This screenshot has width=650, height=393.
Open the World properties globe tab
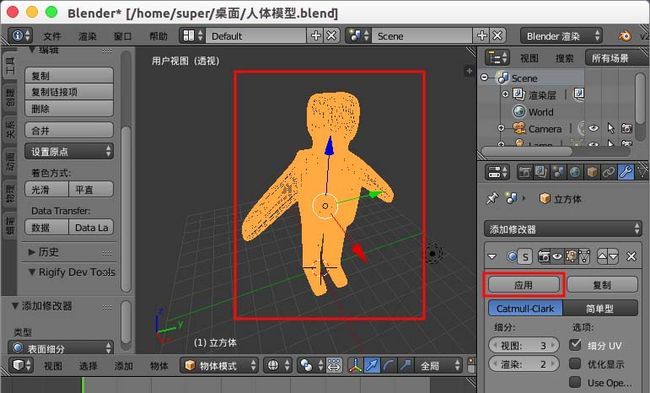[x=575, y=172]
